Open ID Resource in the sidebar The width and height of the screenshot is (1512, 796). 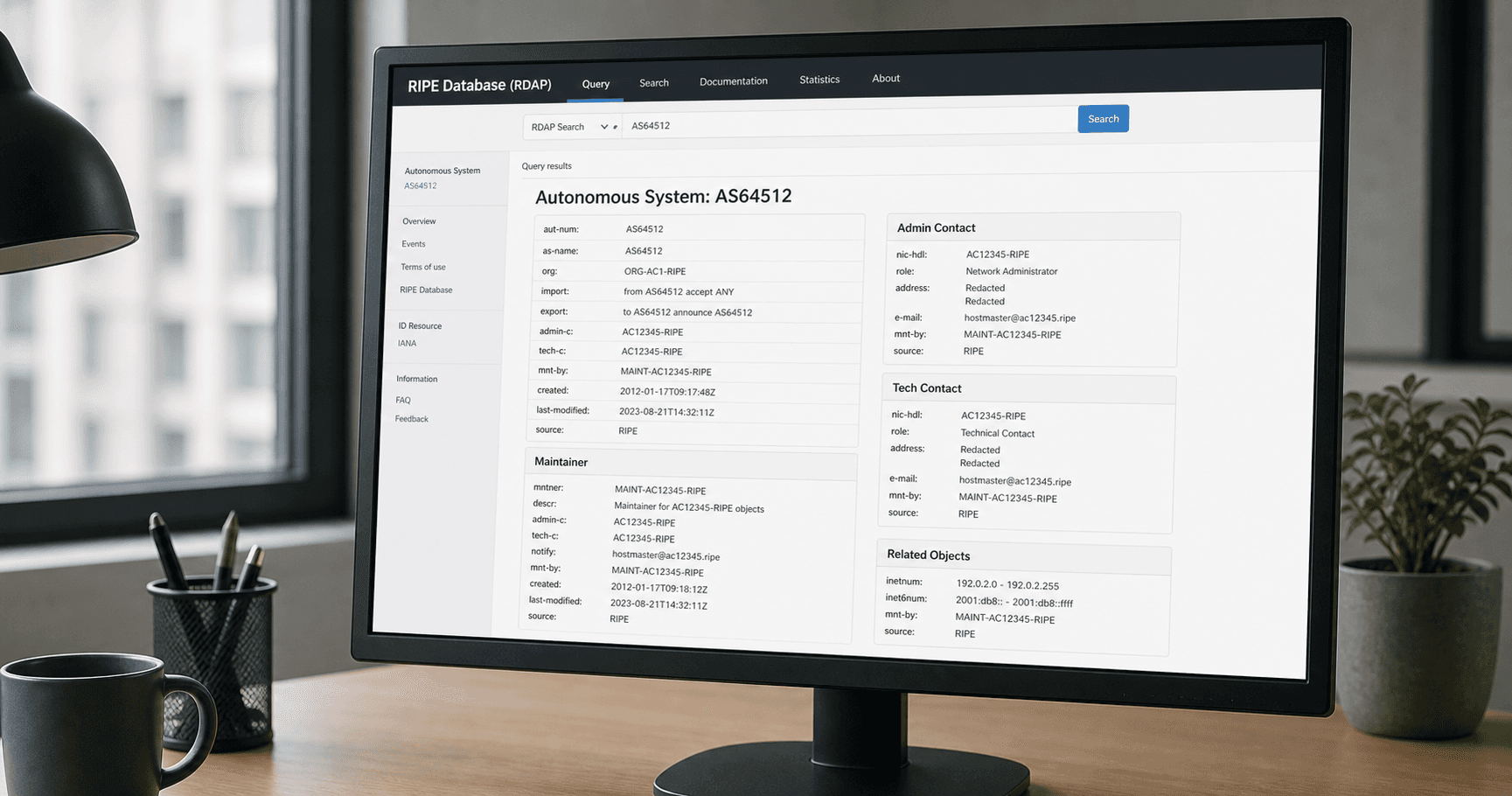tap(420, 326)
